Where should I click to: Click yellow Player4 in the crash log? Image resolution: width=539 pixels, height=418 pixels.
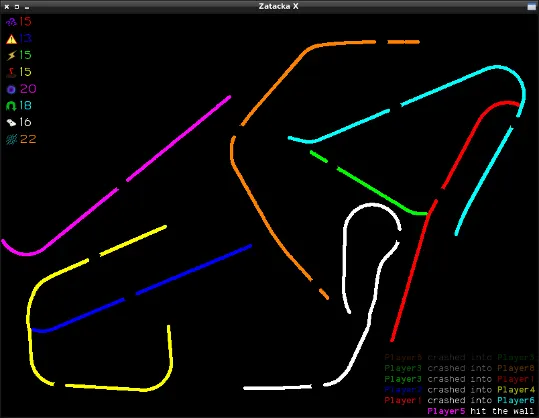pos(516,390)
